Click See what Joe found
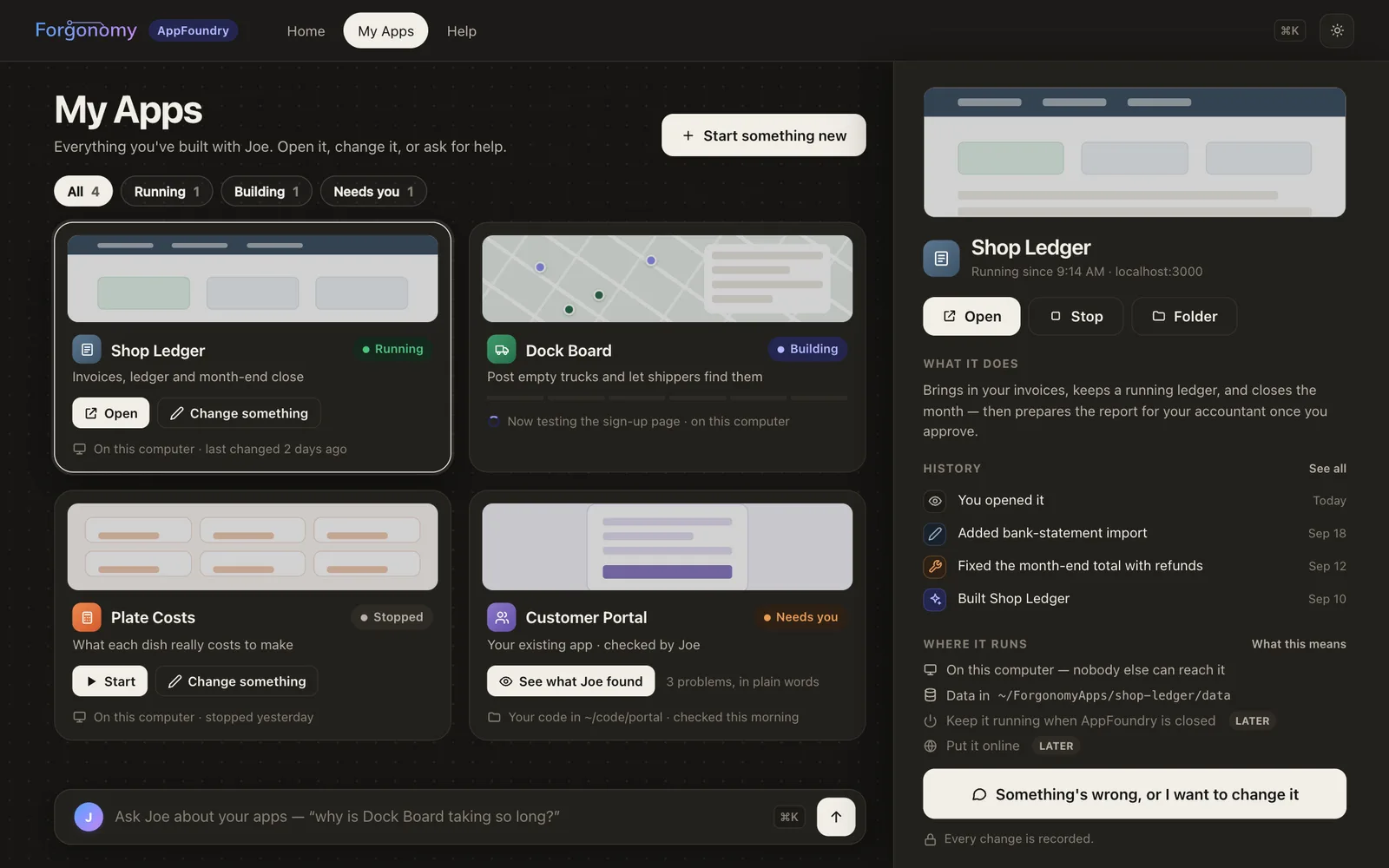Image resolution: width=1389 pixels, height=868 pixels. 571,681
